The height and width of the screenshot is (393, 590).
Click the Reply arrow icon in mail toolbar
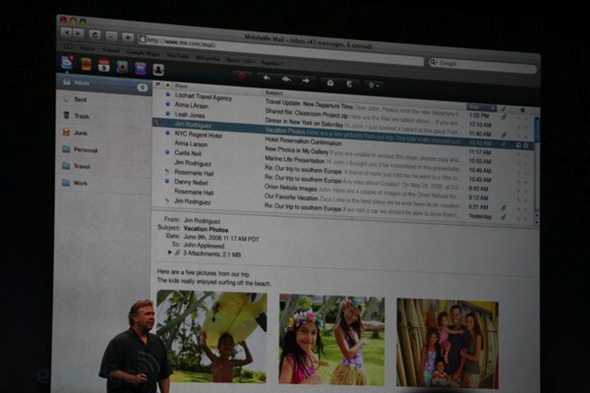pos(266,78)
